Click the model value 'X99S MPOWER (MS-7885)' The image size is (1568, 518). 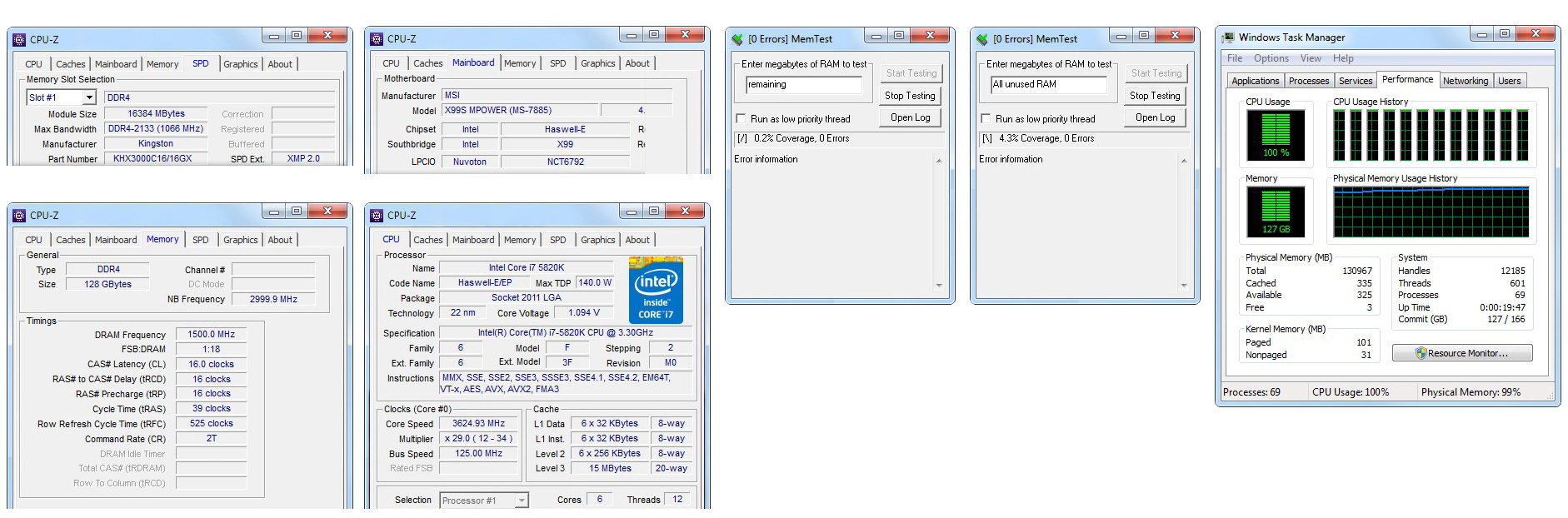coord(520,110)
